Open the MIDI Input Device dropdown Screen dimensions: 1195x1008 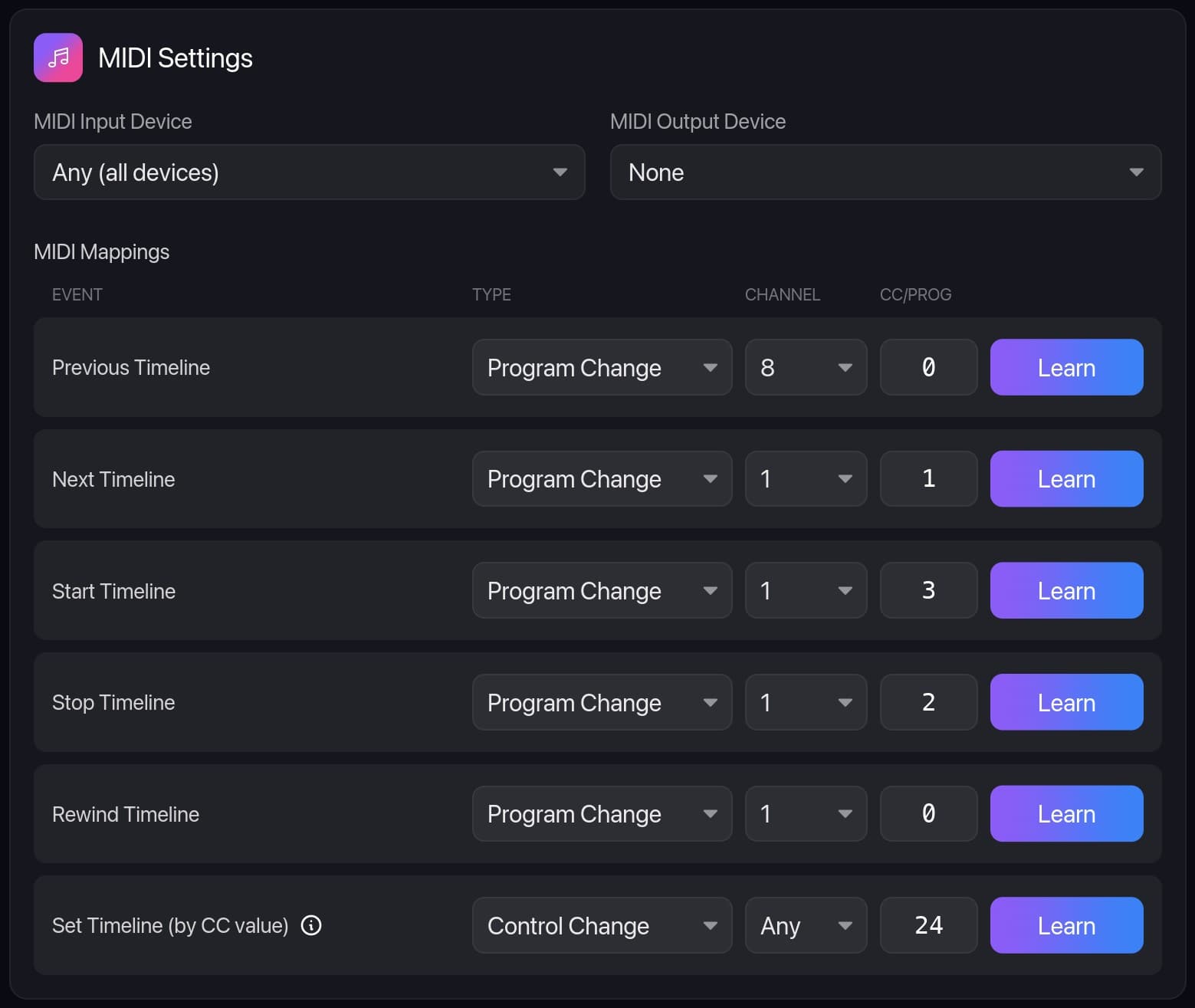310,172
